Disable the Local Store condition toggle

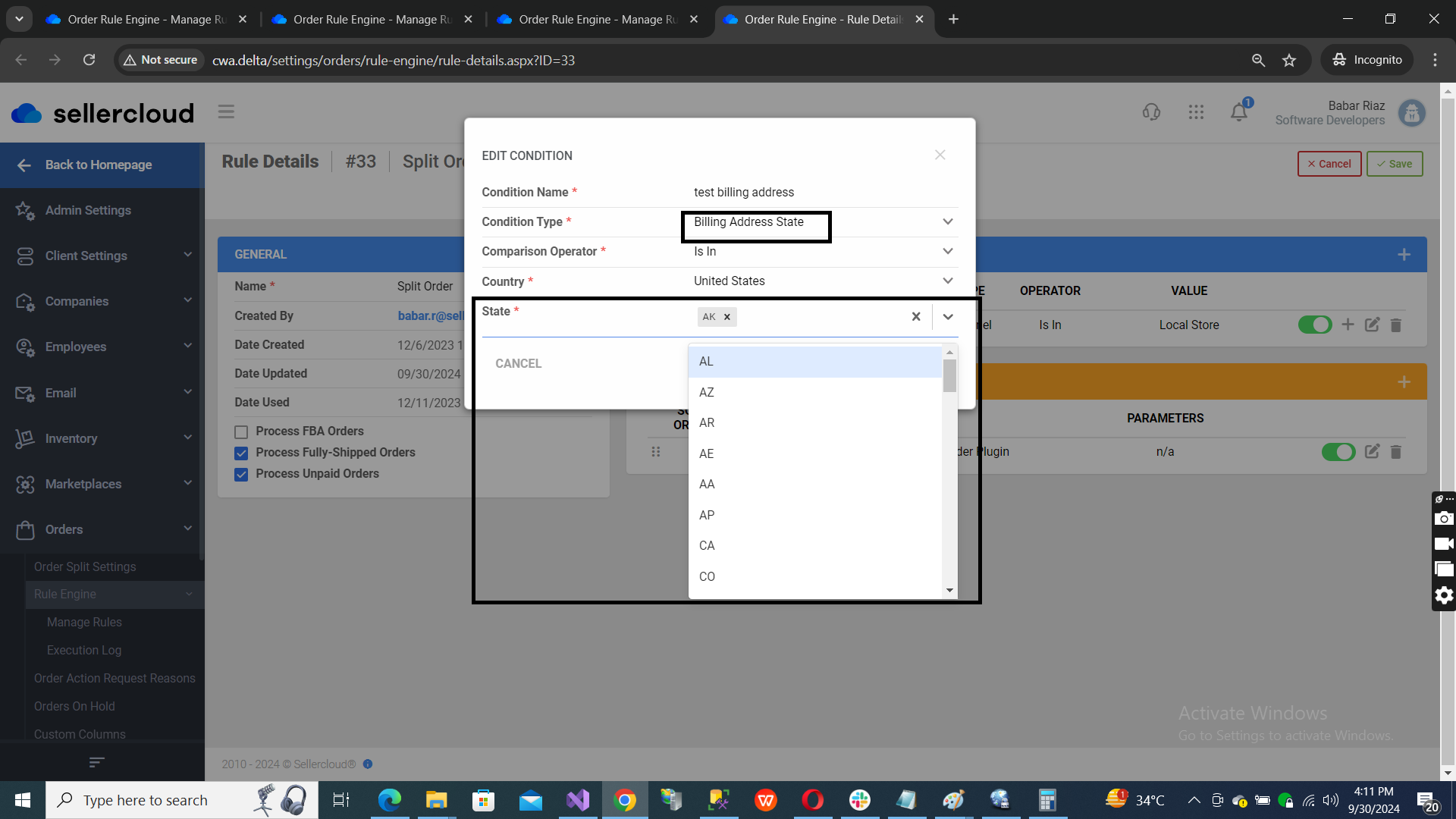click(x=1314, y=325)
